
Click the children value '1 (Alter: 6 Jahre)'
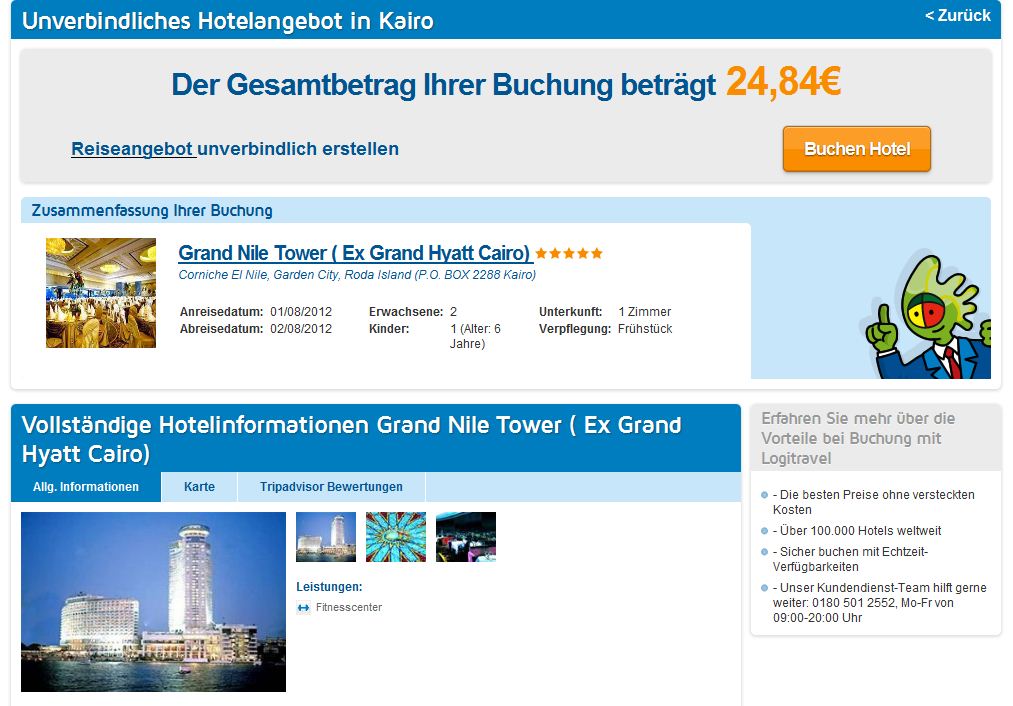click(475, 337)
